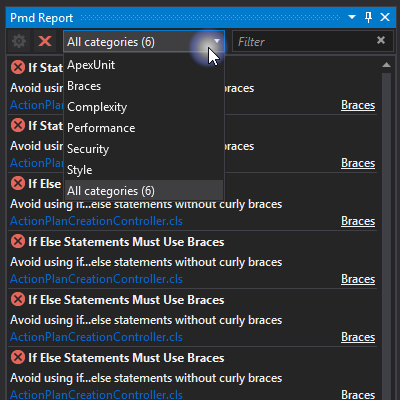
Task: Toggle the pin icon on the Pmd Report panel
Action: pos(368,17)
